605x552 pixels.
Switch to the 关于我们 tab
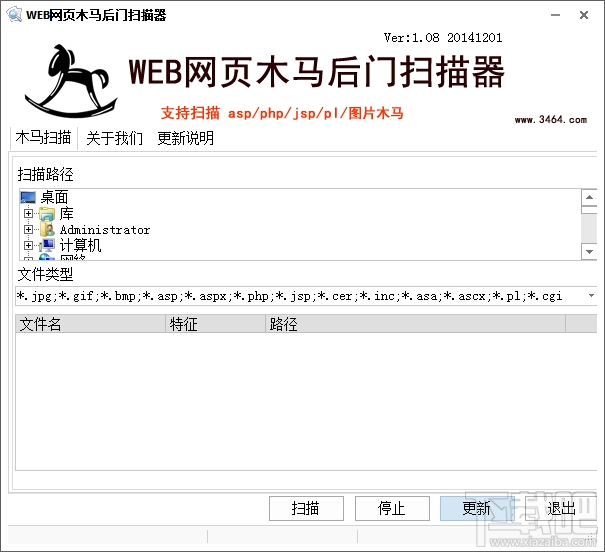[115, 138]
